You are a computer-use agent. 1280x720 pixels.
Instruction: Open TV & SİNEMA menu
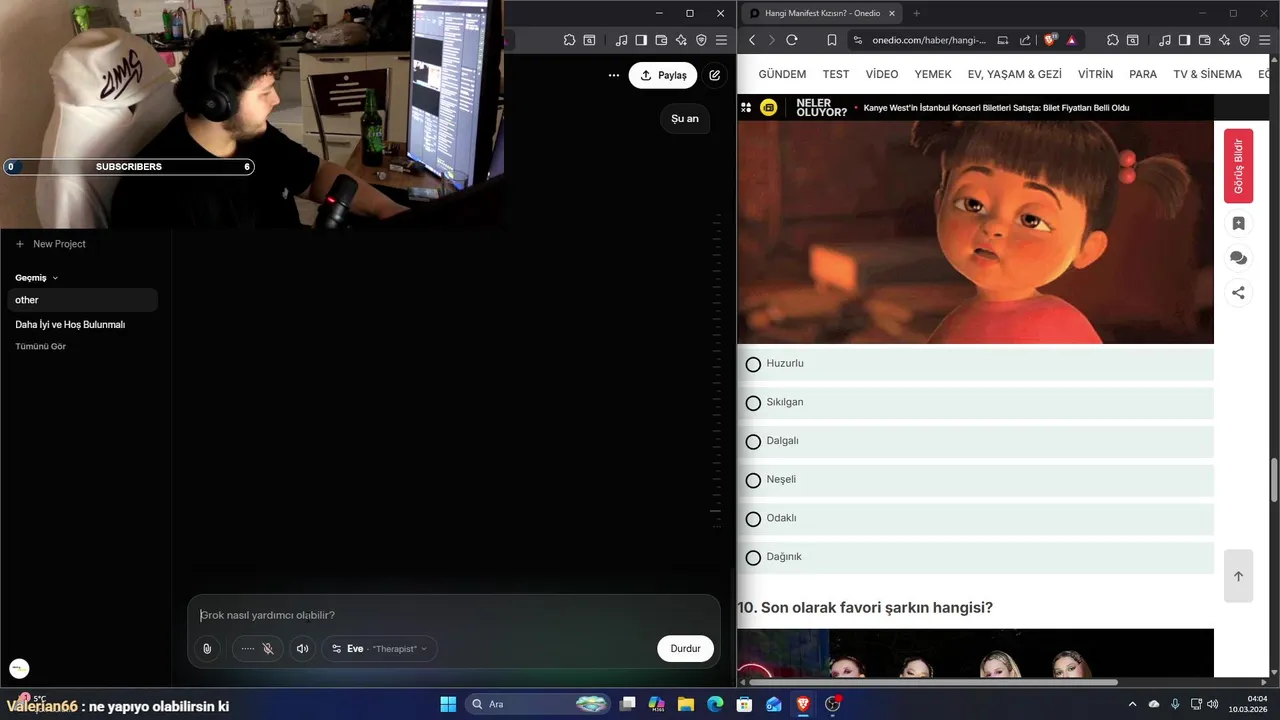1207,74
